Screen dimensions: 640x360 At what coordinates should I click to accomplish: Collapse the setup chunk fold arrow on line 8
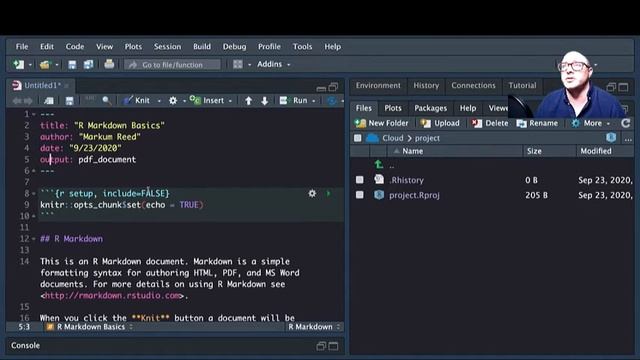point(34,193)
